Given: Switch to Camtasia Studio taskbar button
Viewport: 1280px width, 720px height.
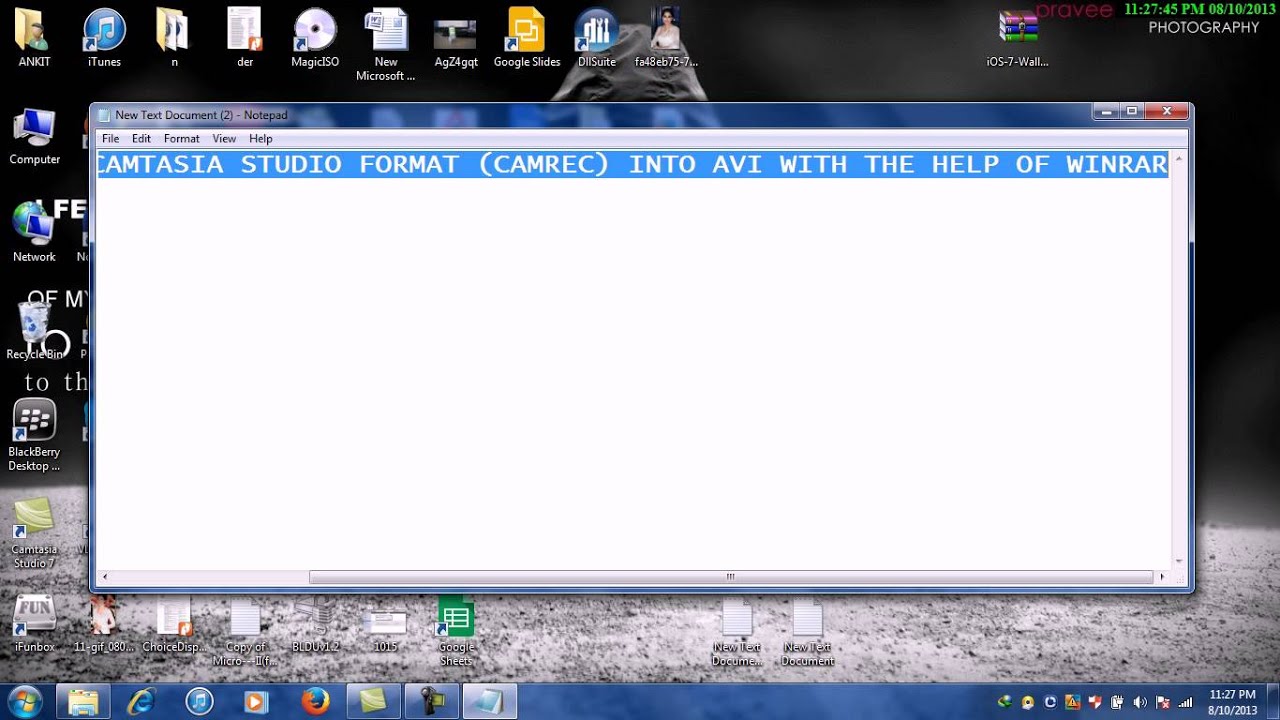Looking at the screenshot, I should pyautogui.click(x=373, y=701).
